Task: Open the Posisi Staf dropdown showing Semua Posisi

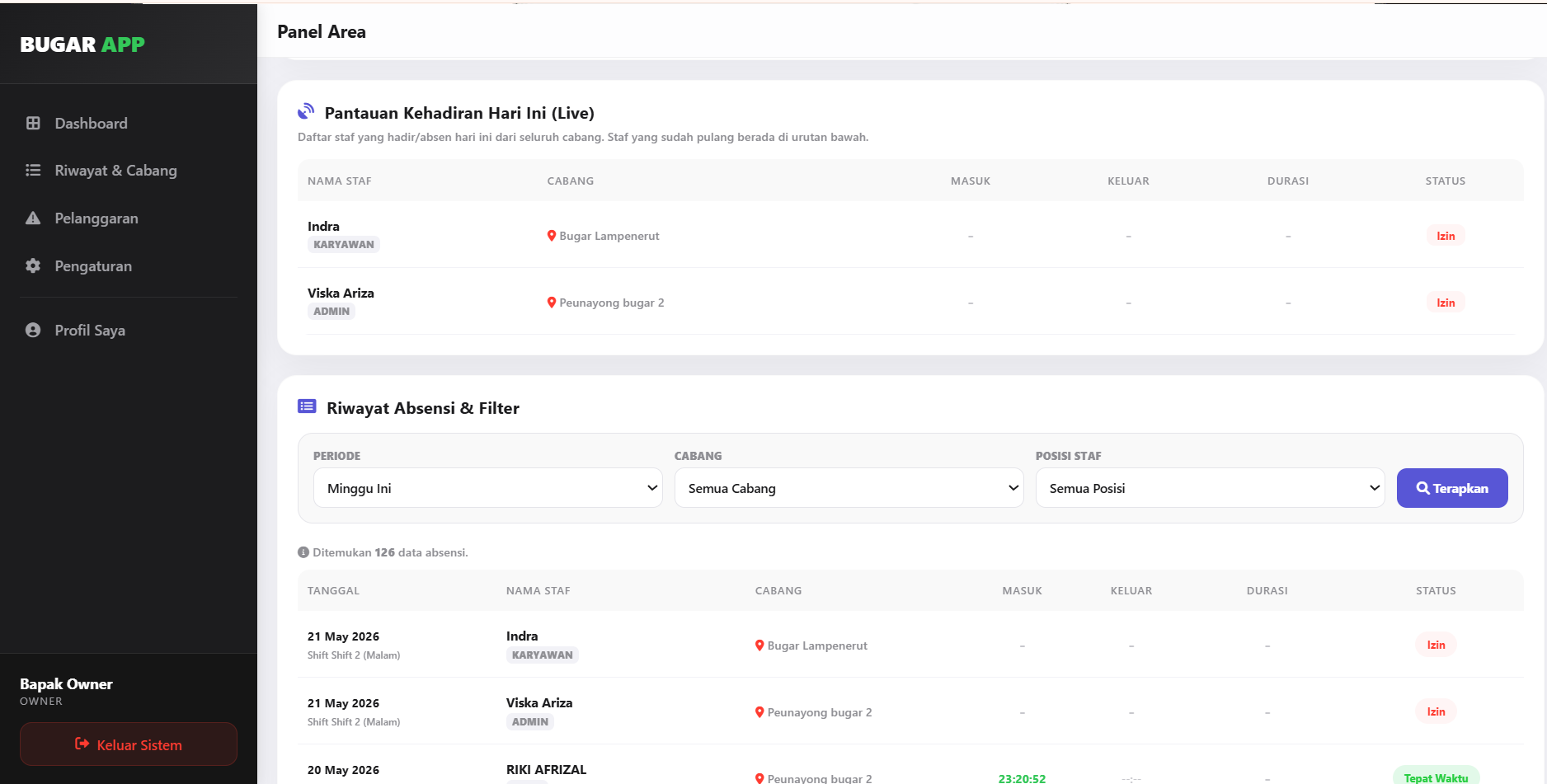Action: click(1211, 488)
